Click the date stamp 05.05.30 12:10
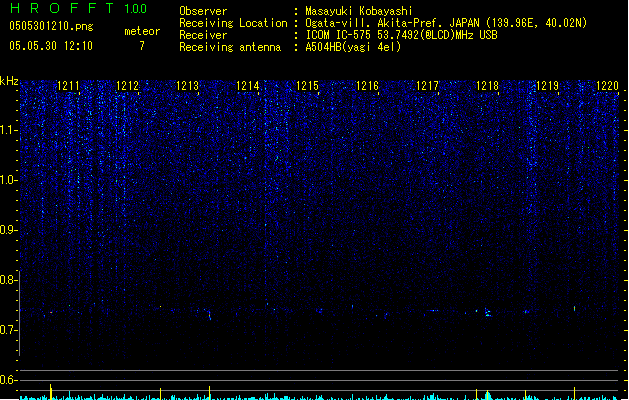 click(x=51, y=46)
